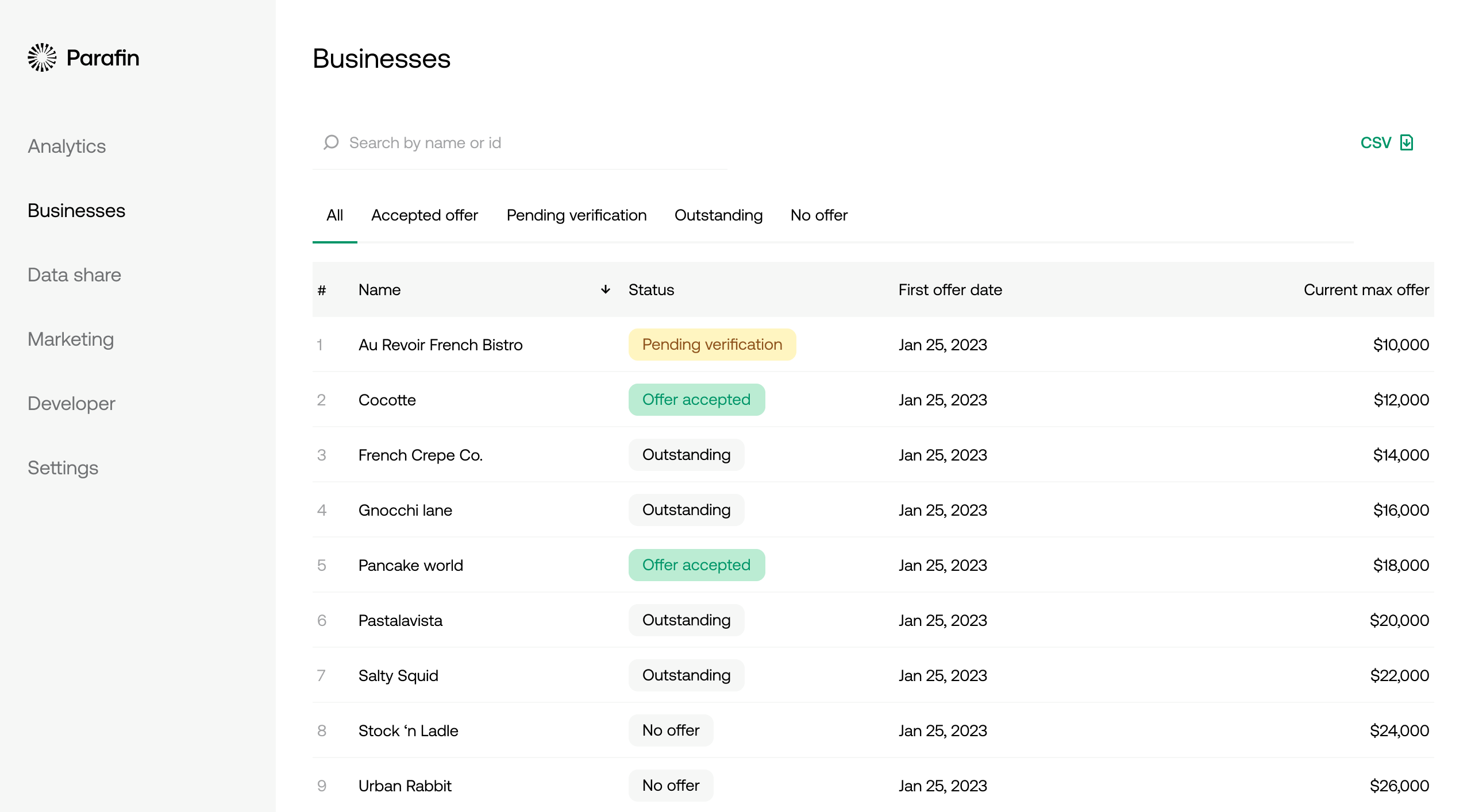The height and width of the screenshot is (812, 1471).
Task: Go to Data share in sidebar
Action: [x=74, y=275]
